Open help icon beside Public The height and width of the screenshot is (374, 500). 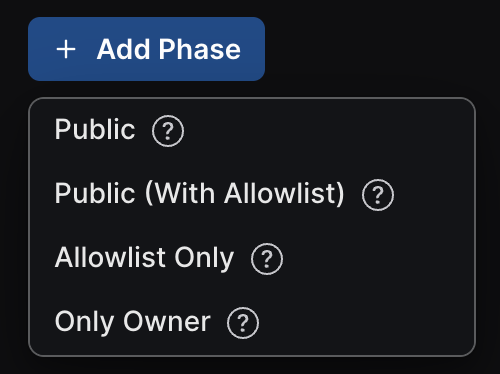tap(168, 131)
